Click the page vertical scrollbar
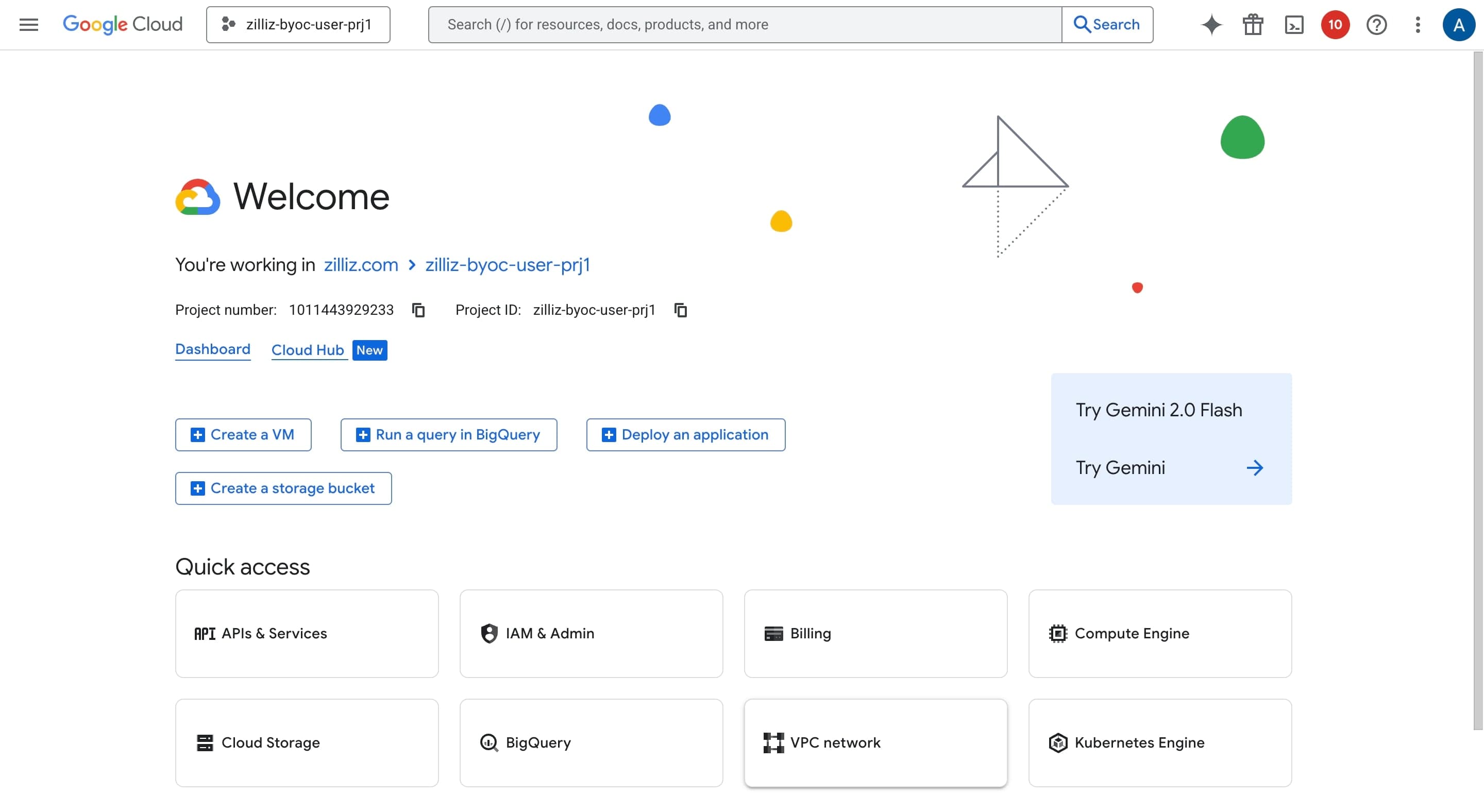The image size is (1484, 812). coord(1478,391)
